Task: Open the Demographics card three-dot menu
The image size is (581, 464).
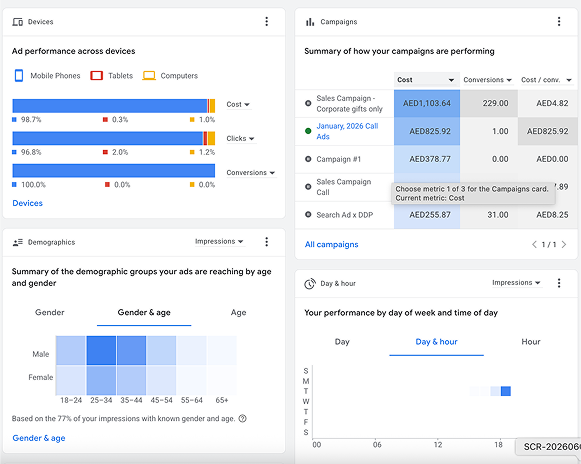Action: 266,242
